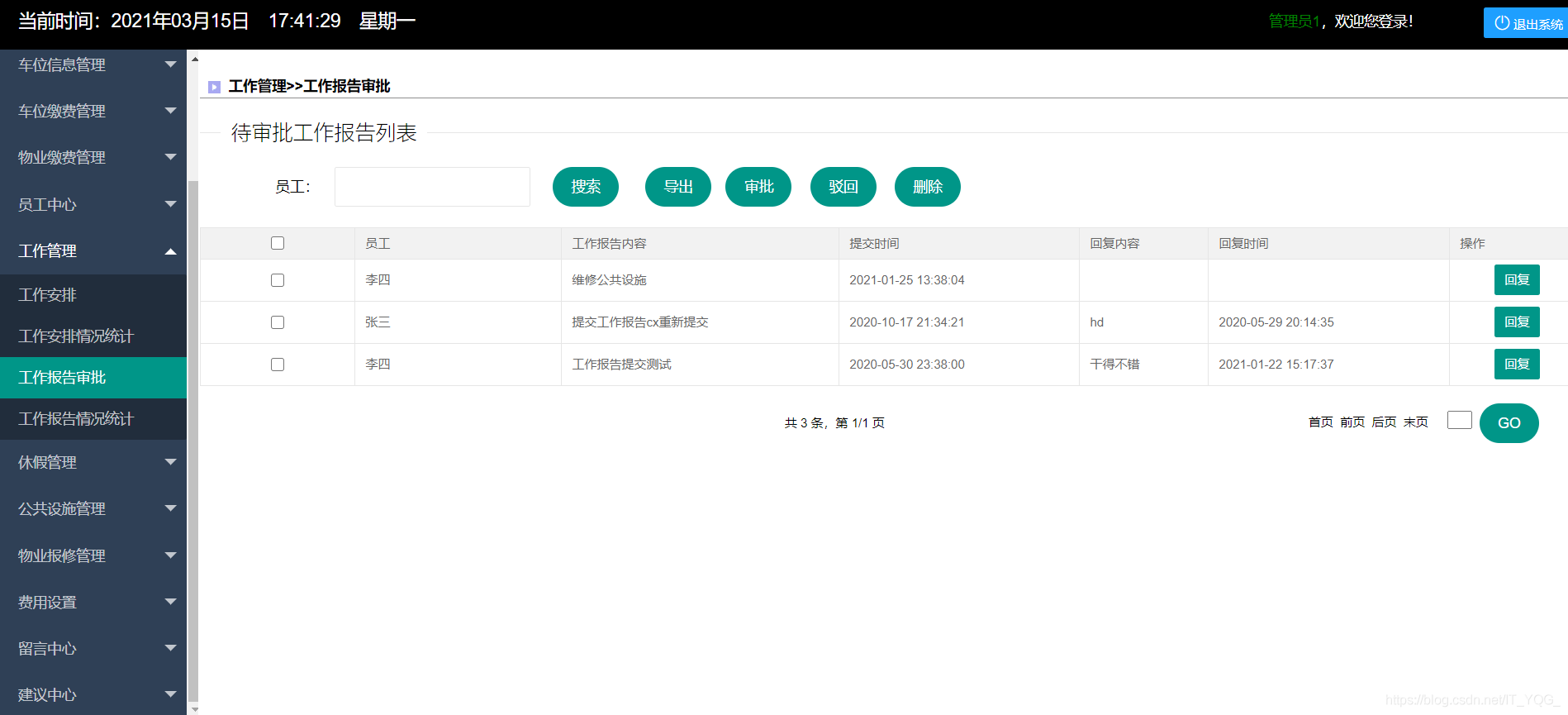Expand the 休假管理 menu
1568x715 pixels.
tap(93, 462)
